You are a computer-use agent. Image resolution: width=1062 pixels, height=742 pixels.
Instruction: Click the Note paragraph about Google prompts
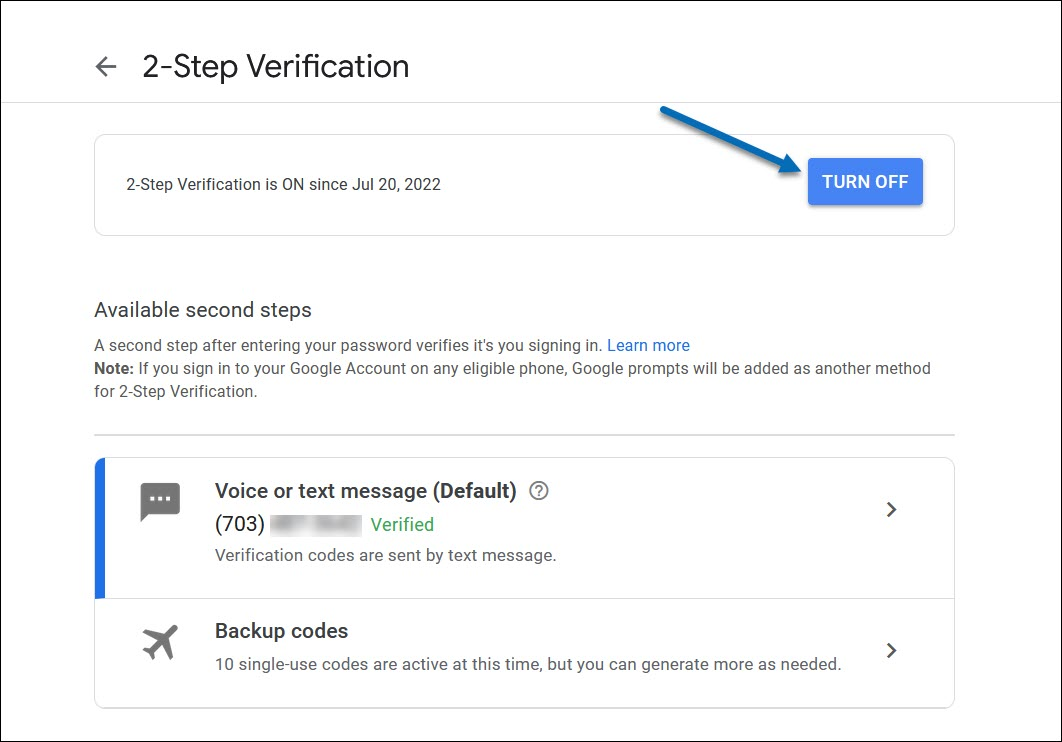click(x=512, y=380)
